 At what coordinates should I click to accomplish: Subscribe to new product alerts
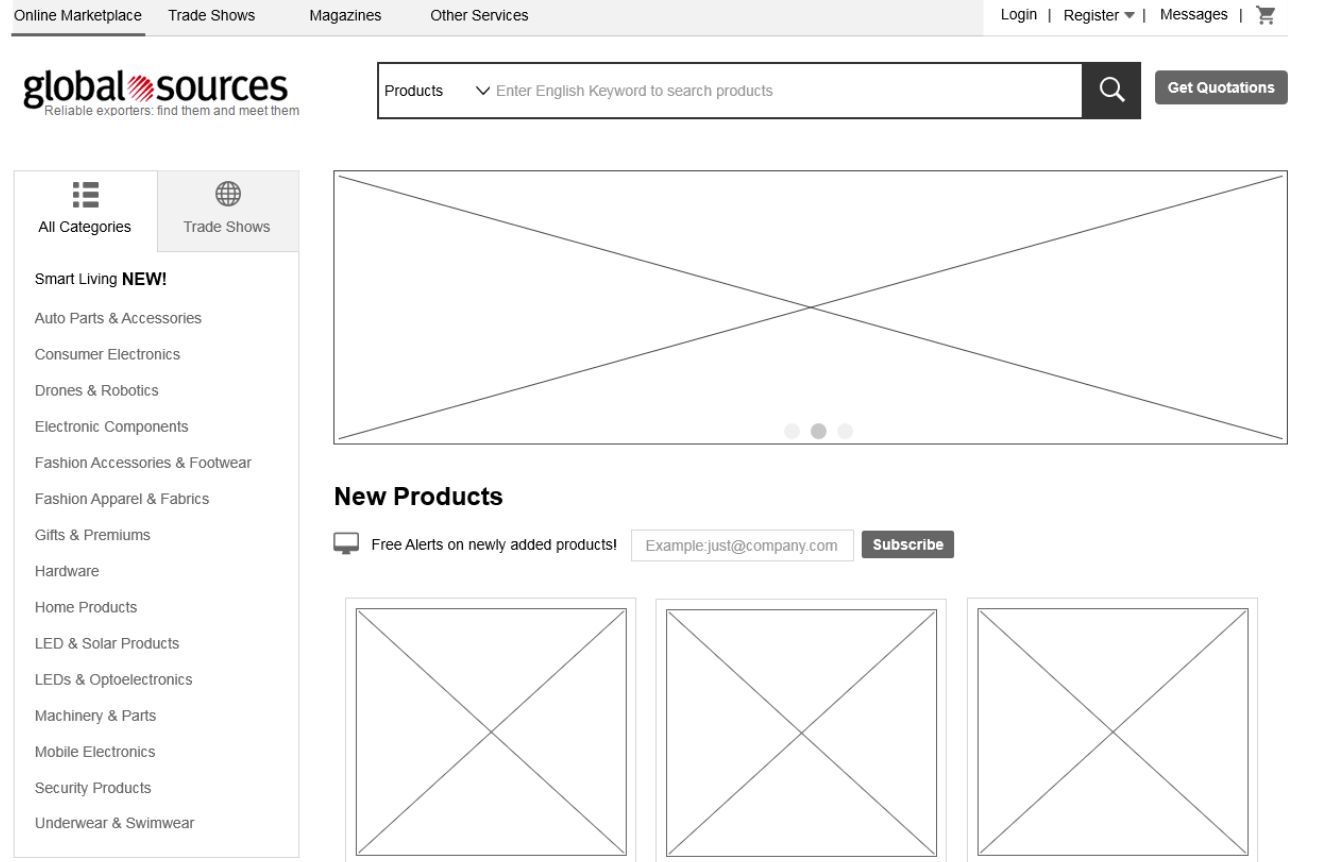906,544
